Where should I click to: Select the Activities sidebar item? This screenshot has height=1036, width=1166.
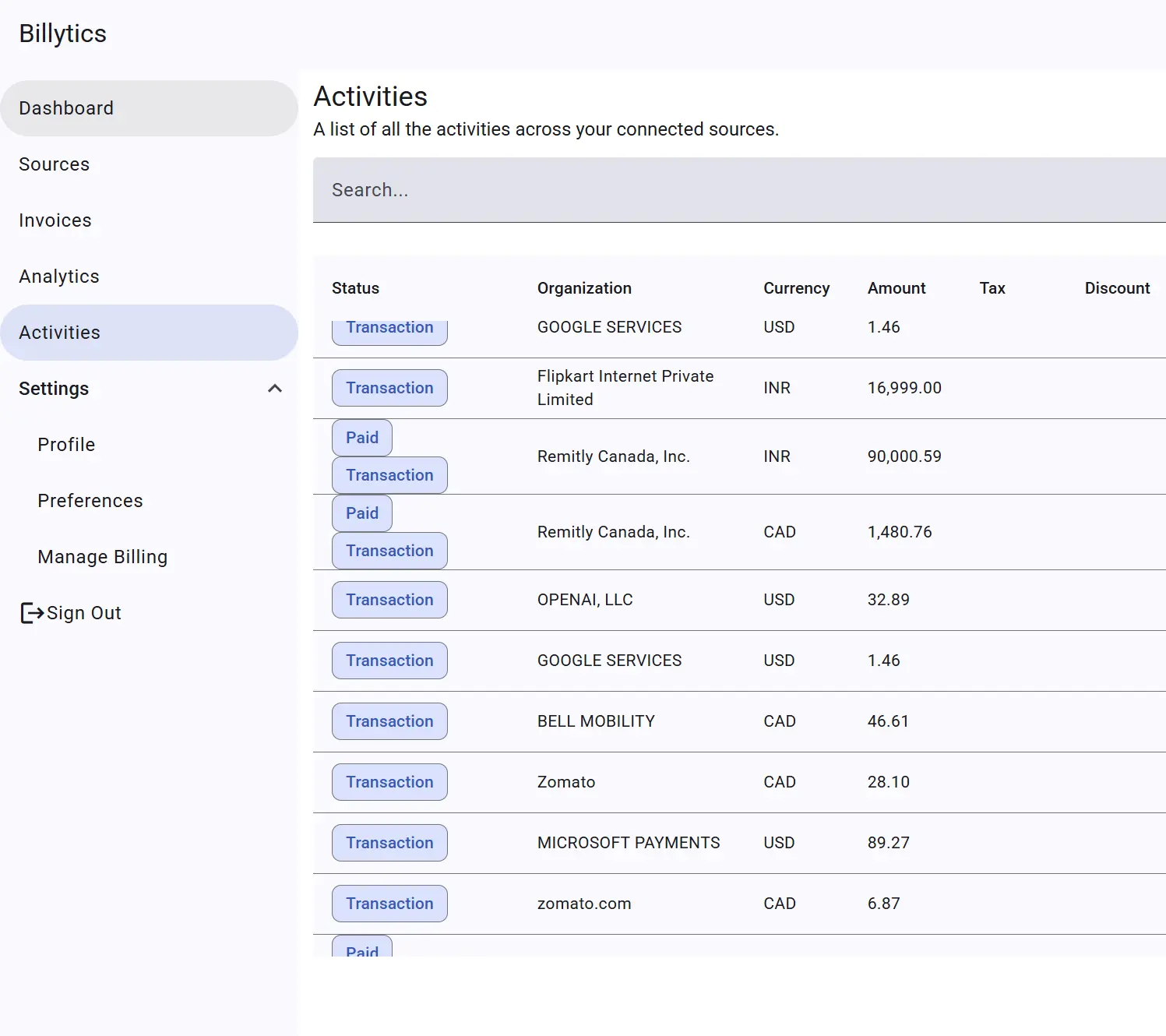(149, 333)
